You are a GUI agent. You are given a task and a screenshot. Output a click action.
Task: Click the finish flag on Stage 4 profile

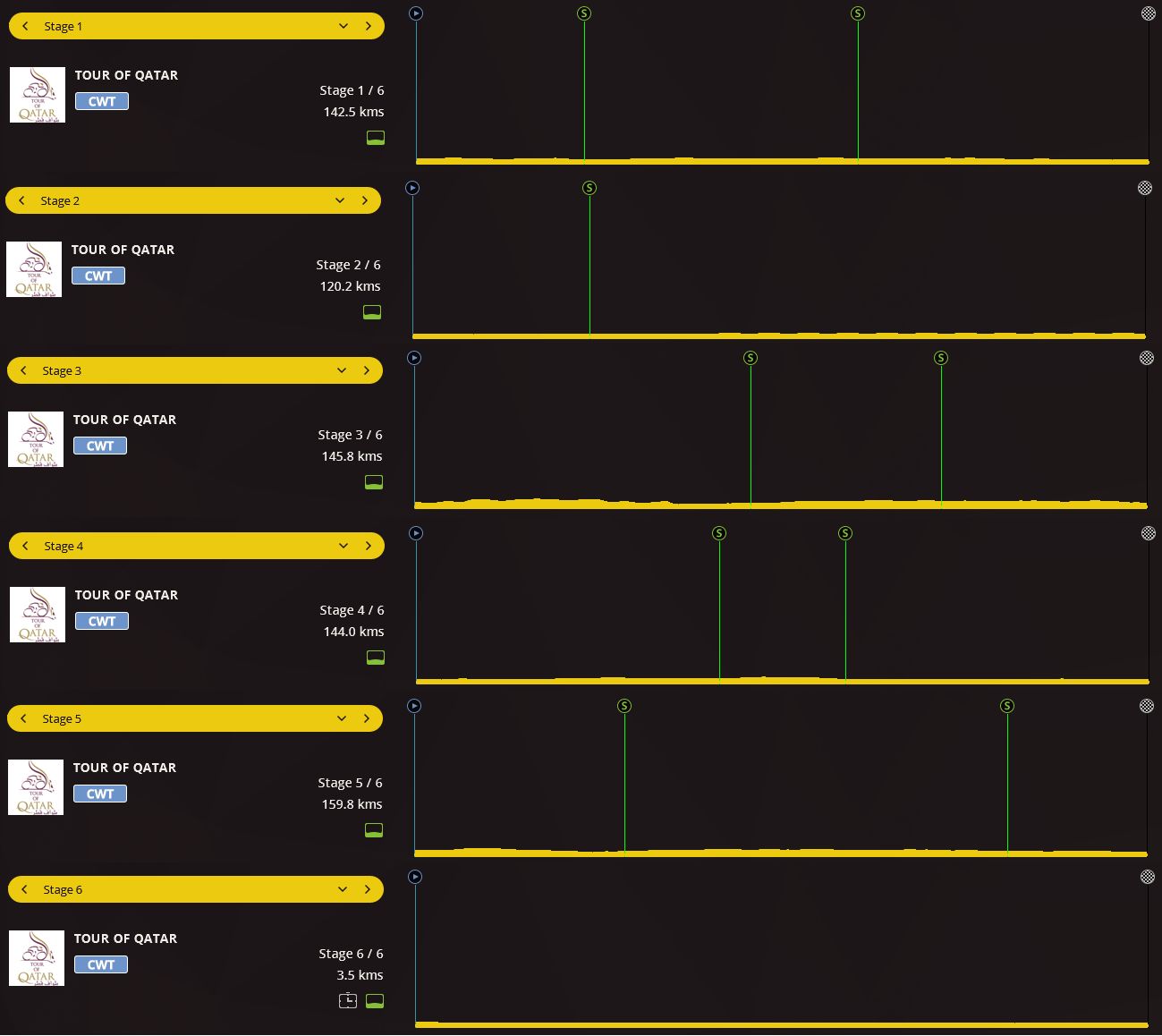click(x=1149, y=533)
